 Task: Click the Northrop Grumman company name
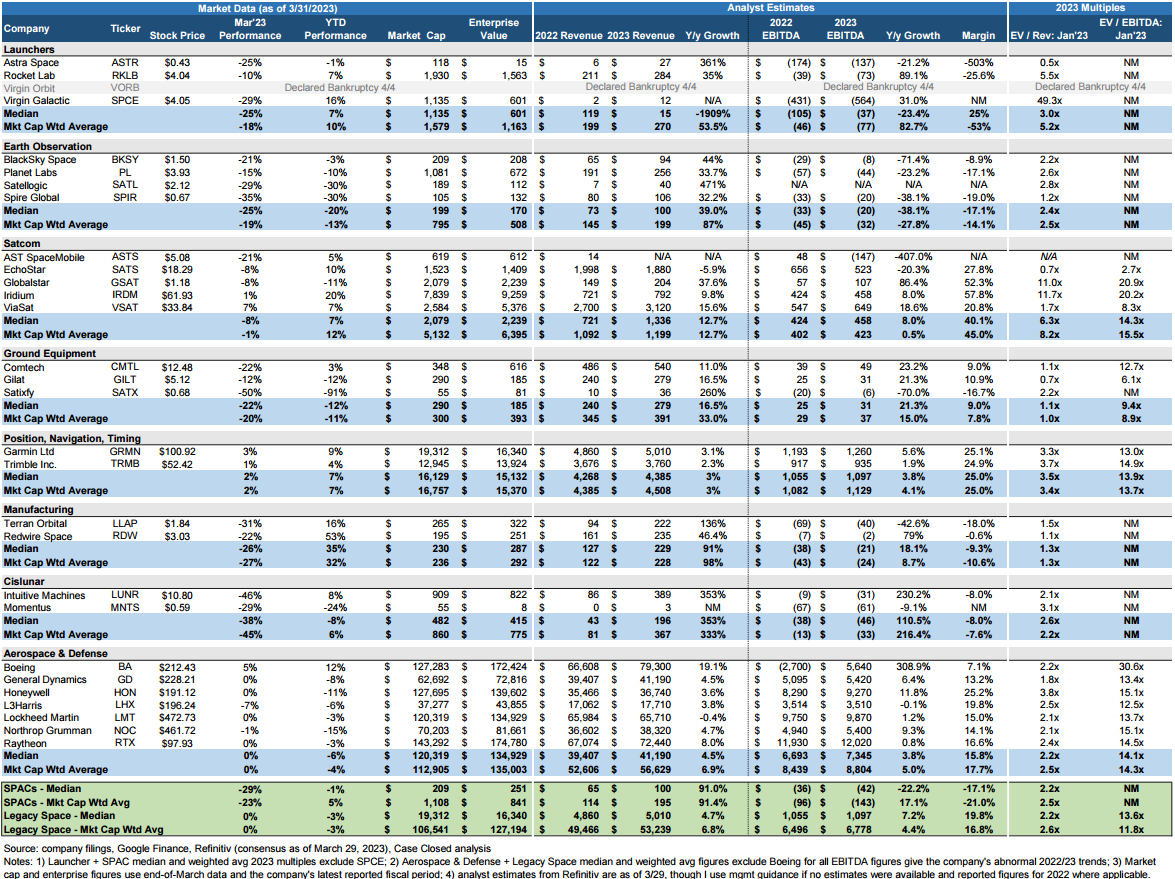click(48, 731)
